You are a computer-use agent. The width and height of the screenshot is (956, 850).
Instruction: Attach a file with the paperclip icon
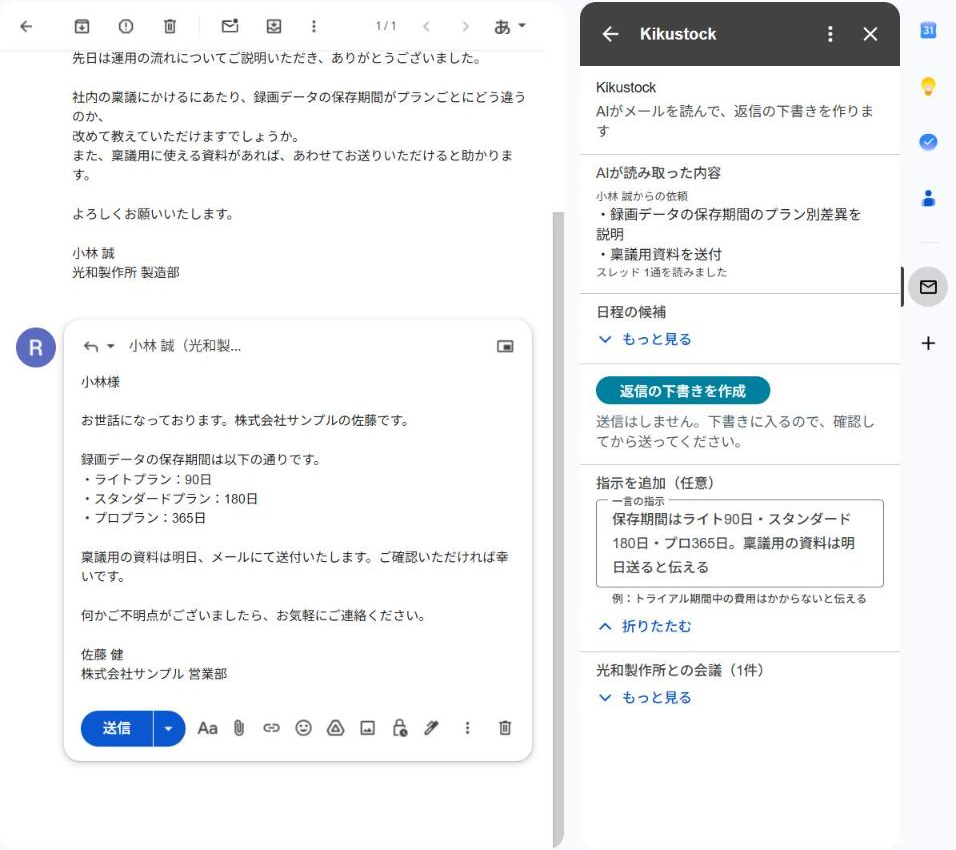(239, 728)
